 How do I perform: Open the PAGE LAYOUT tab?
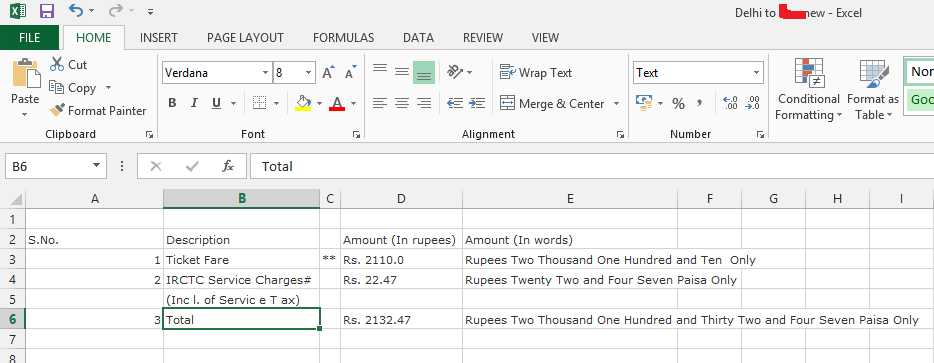(245, 38)
